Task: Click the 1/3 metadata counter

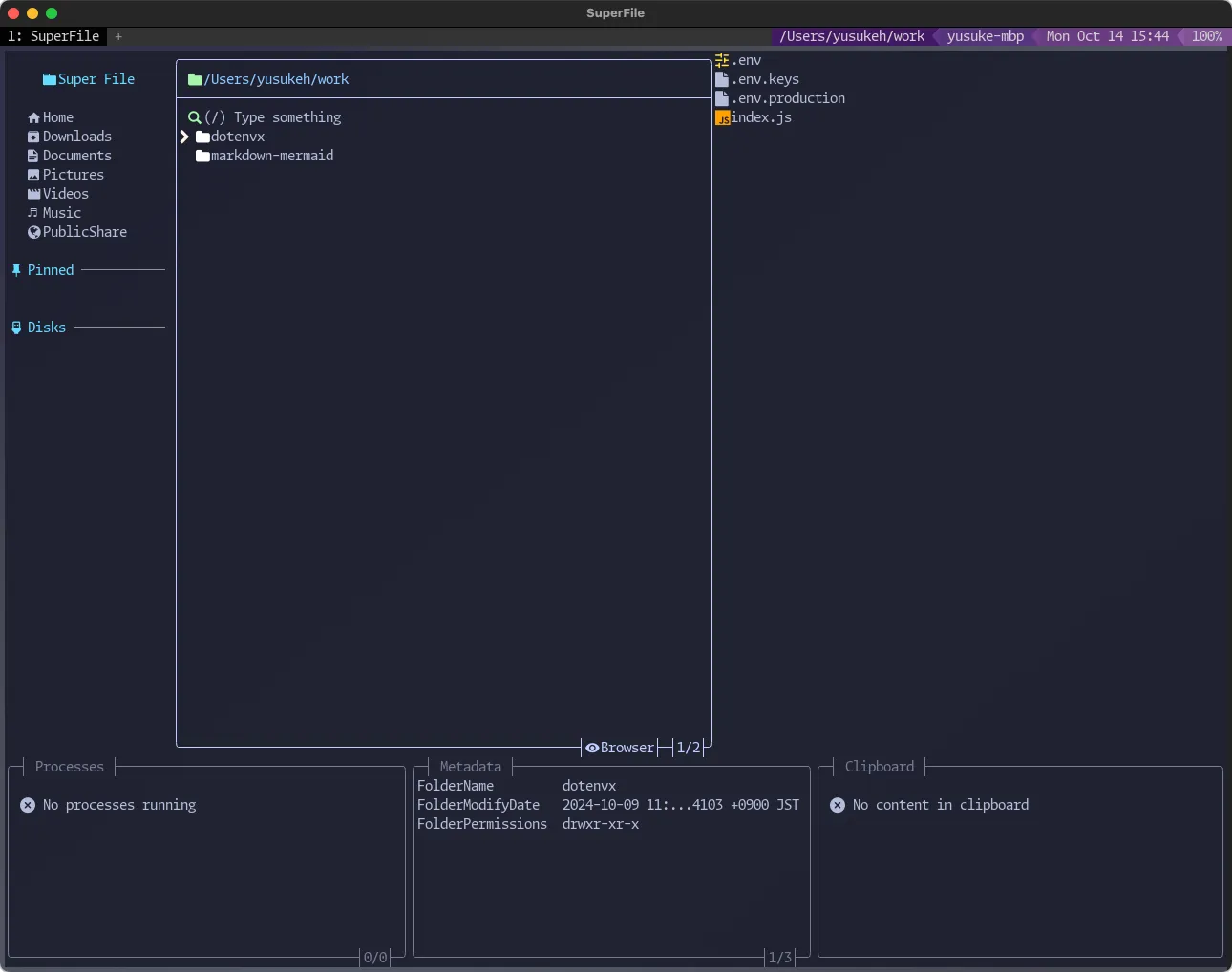Action: click(x=780, y=958)
